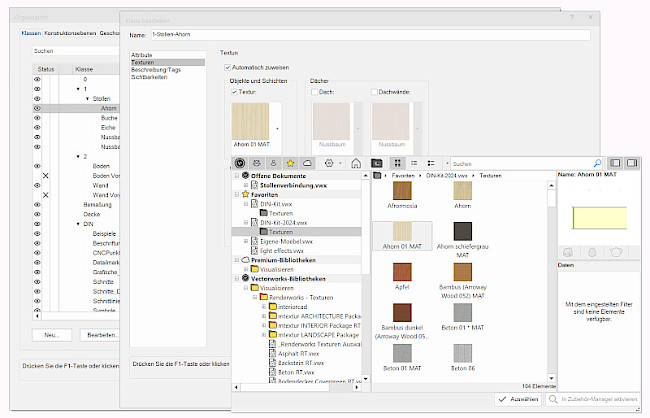Click the cloud premium libraries icon
The image size is (650, 418).
(308, 162)
